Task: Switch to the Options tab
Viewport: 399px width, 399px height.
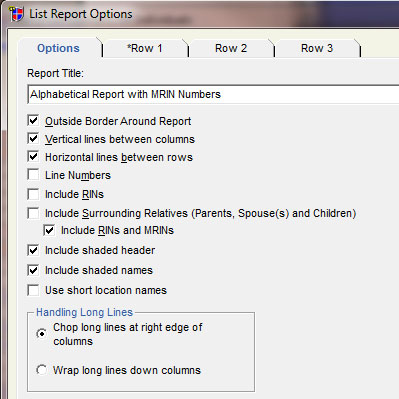Action: 58,48
